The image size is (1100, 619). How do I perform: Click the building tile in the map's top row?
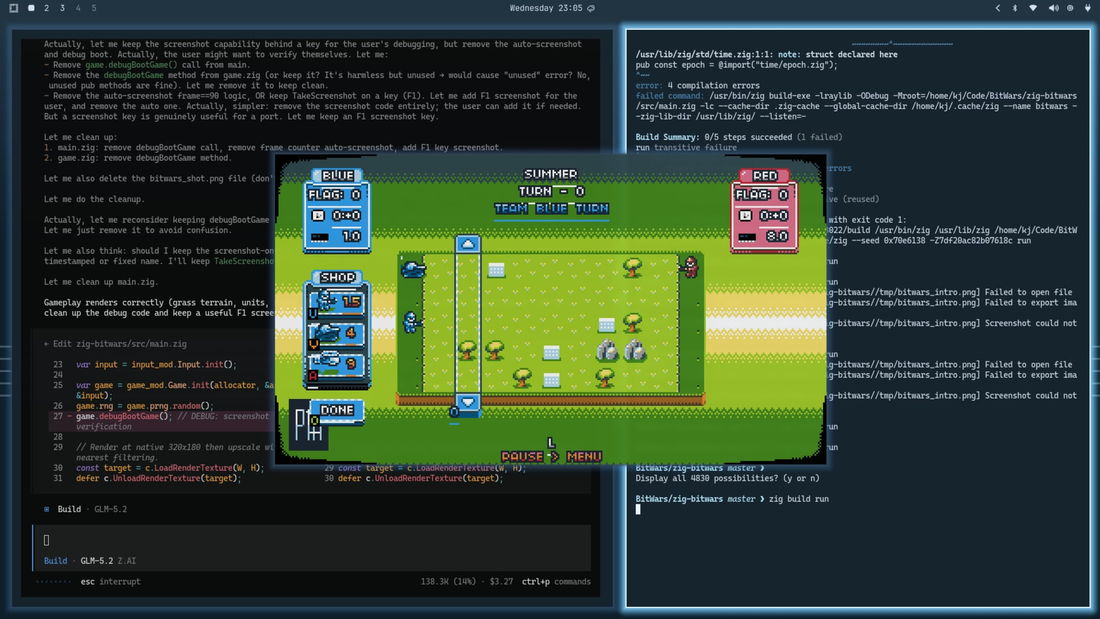coord(497,269)
